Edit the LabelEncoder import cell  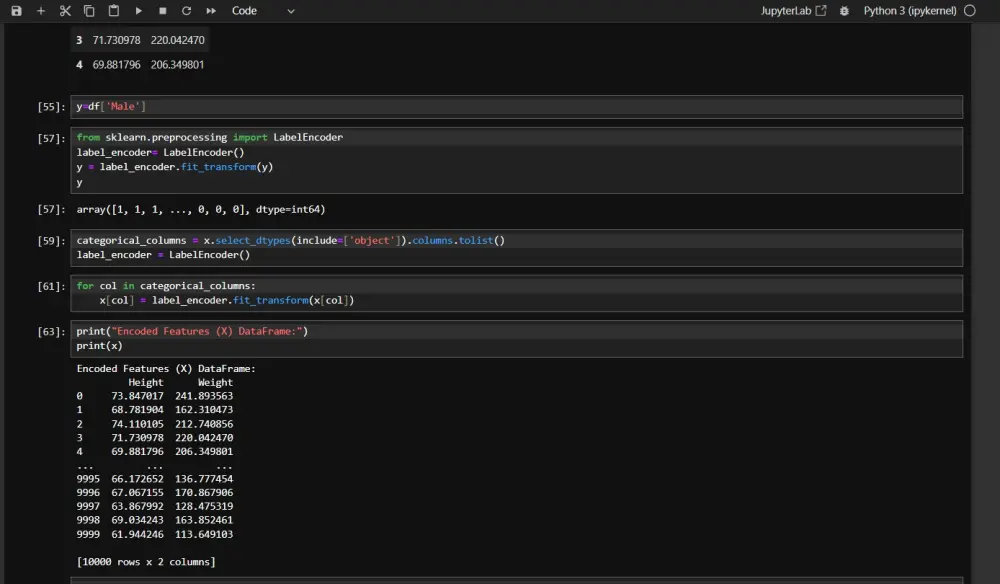pos(517,160)
